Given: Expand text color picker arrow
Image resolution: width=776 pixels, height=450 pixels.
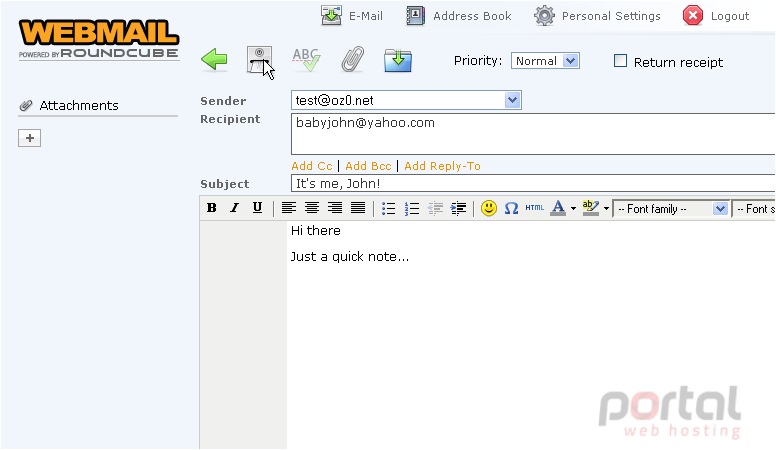Looking at the screenshot, I should click(573, 208).
